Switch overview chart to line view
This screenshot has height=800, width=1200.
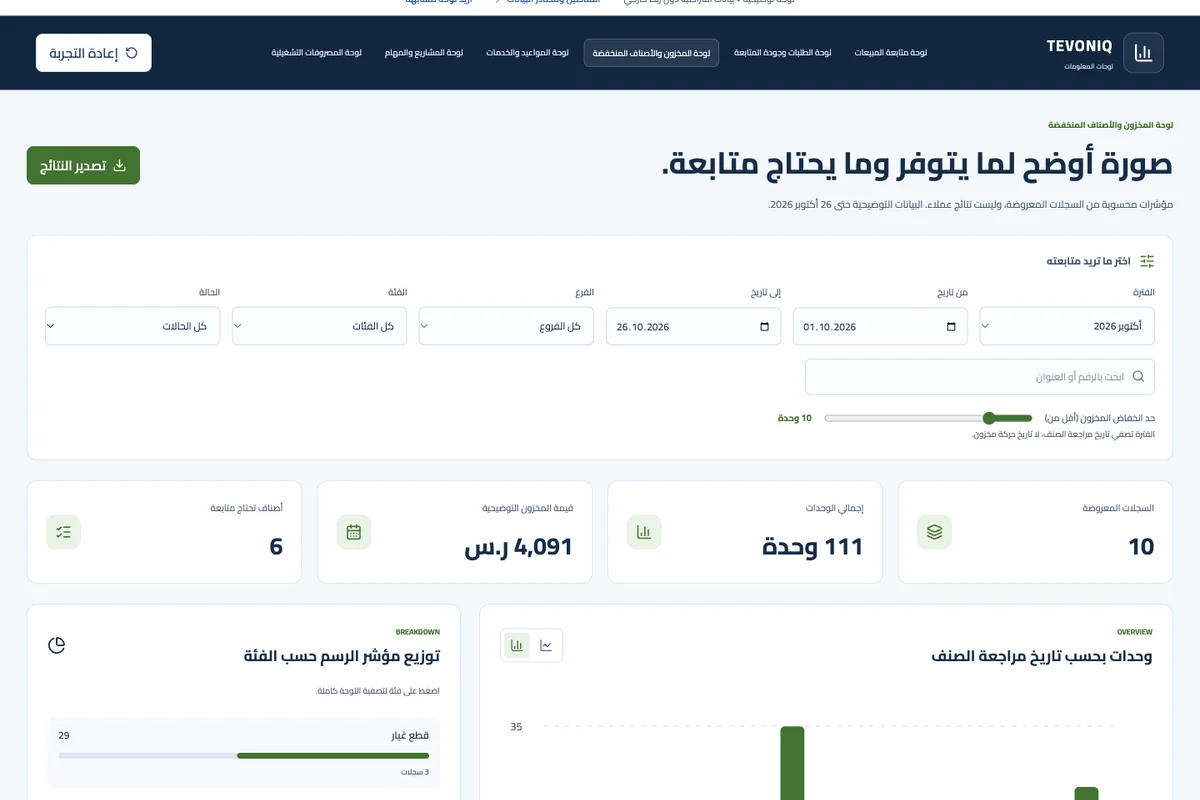[546, 645]
